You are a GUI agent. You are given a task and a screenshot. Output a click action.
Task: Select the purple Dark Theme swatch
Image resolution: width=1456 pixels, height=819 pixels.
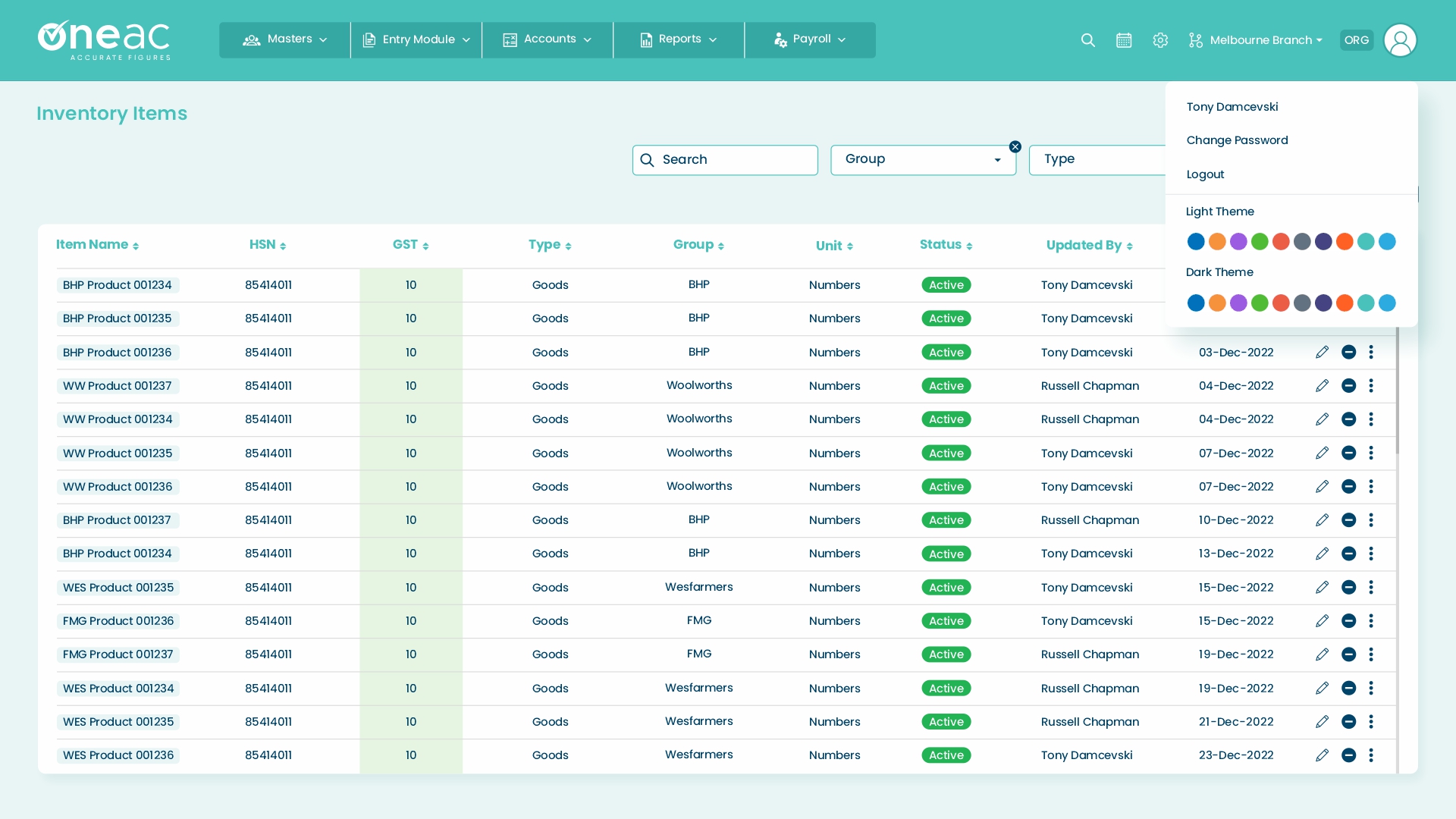click(x=1238, y=303)
